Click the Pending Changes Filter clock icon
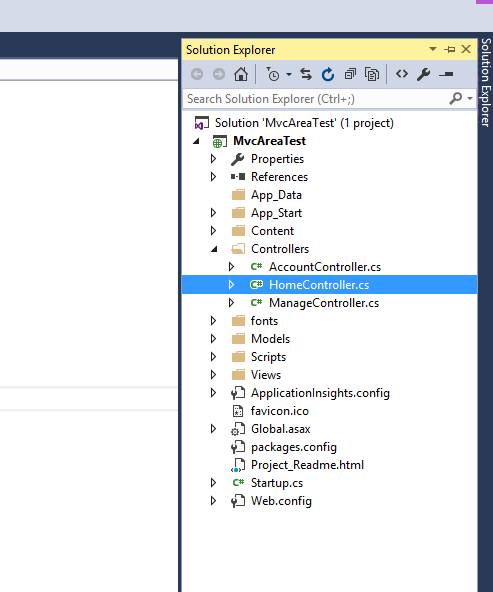Image resolution: width=493 pixels, height=592 pixels. (273, 74)
